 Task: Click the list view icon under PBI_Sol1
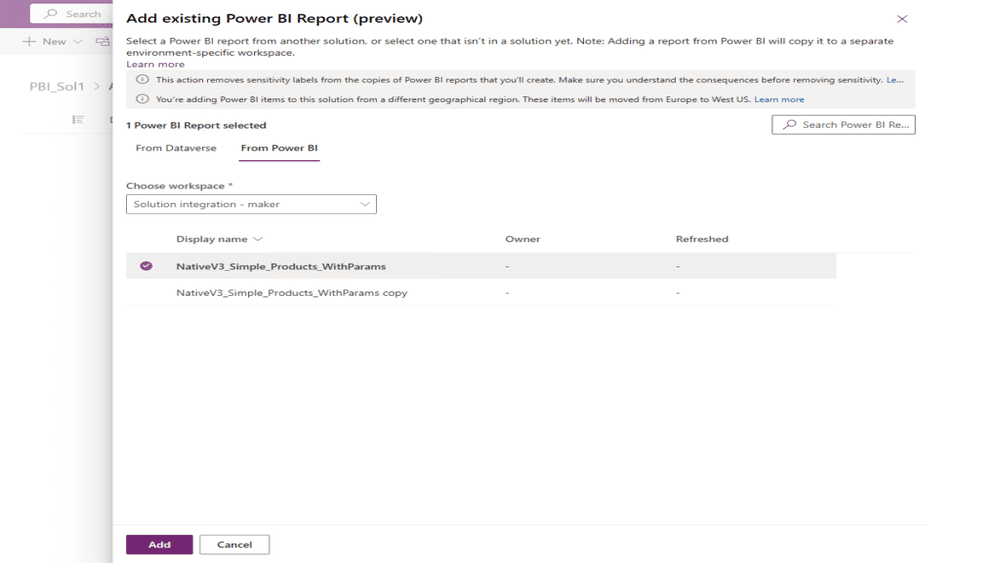(78, 119)
